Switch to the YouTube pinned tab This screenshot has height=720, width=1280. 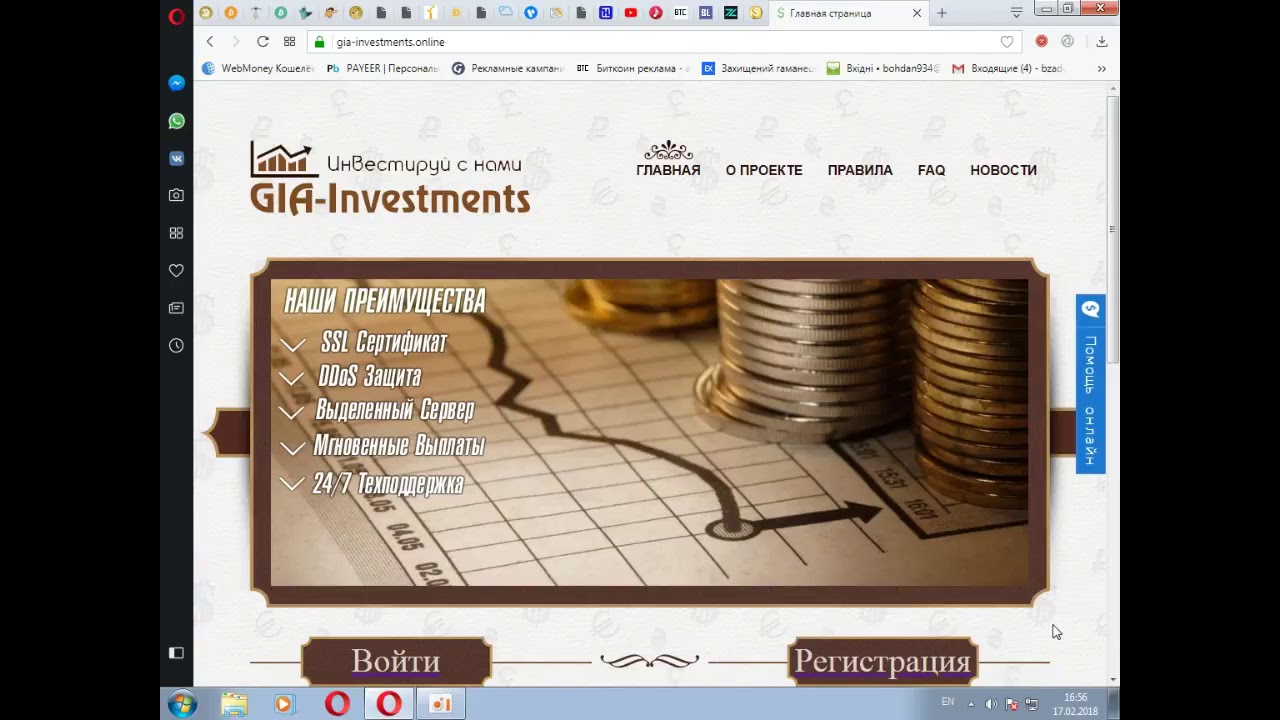(630, 13)
